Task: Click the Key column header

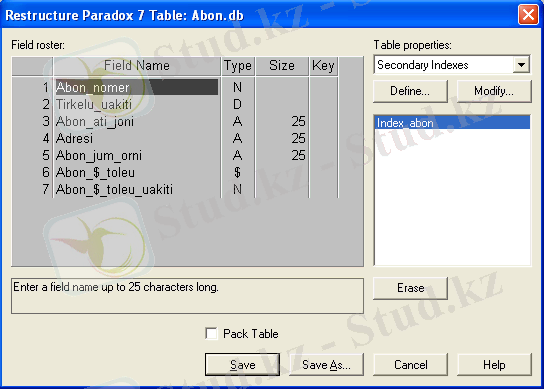Action: click(x=323, y=66)
